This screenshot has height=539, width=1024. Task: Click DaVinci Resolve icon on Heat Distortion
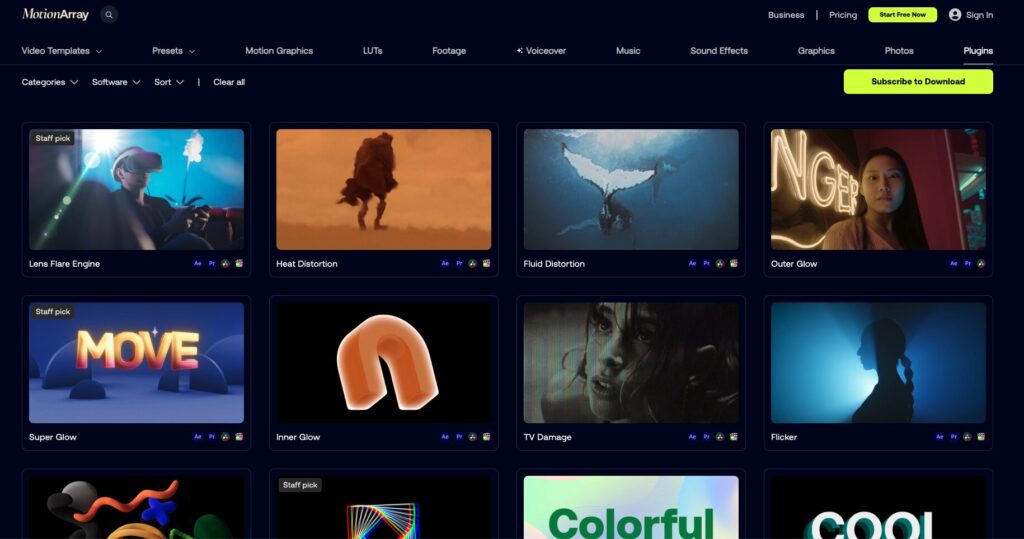[473, 263]
